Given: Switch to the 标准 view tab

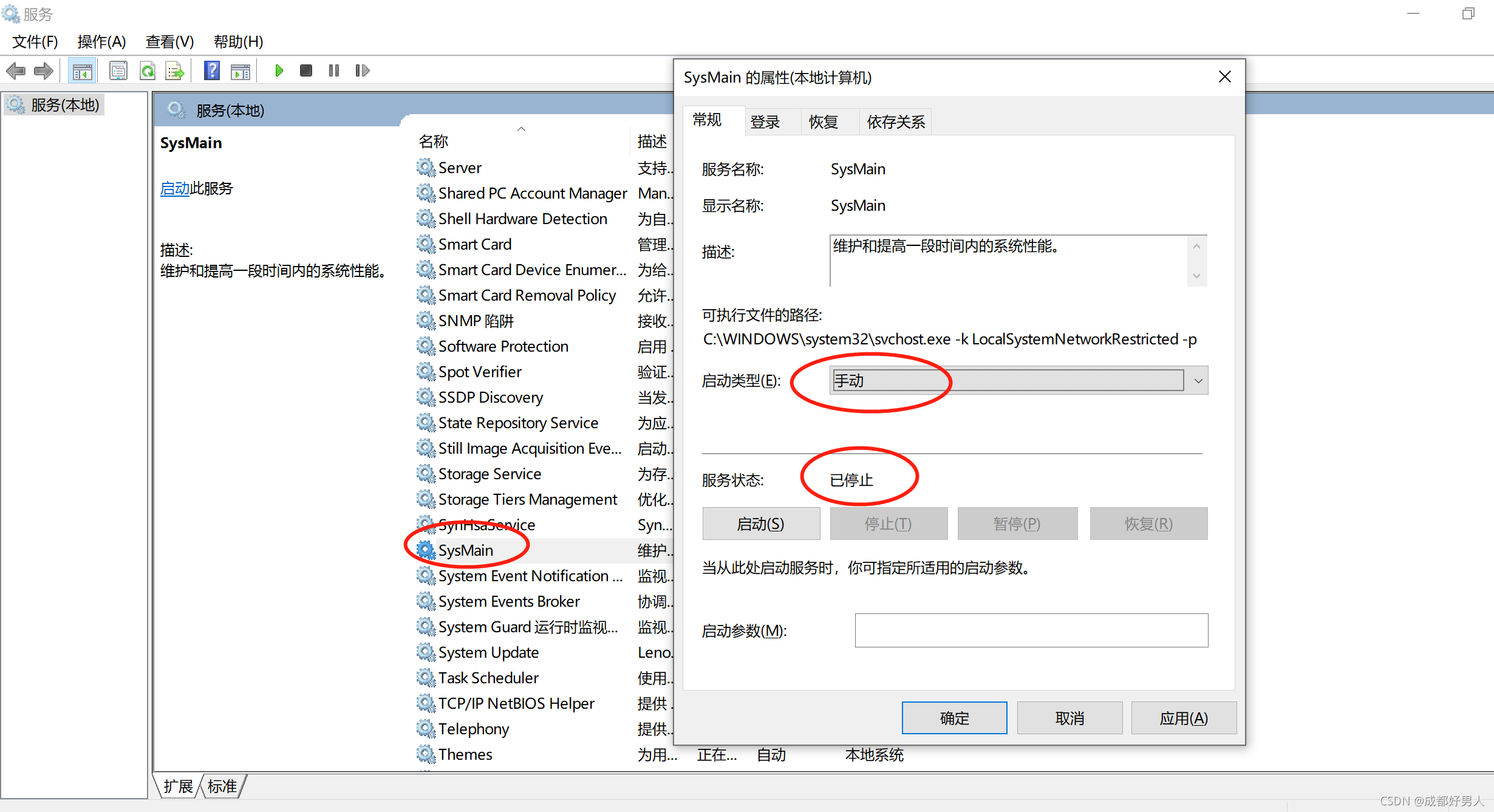Looking at the screenshot, I should point(222,786).
